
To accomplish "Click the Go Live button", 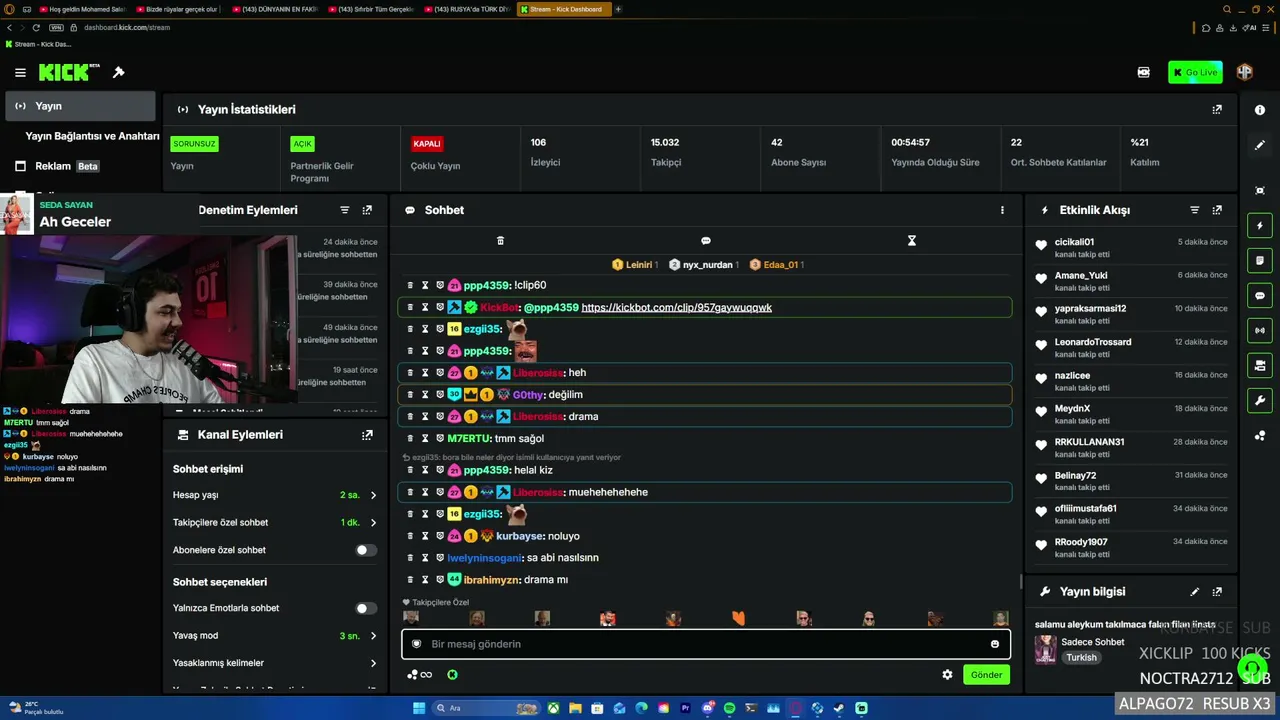I will click(x=1195, y=72).
